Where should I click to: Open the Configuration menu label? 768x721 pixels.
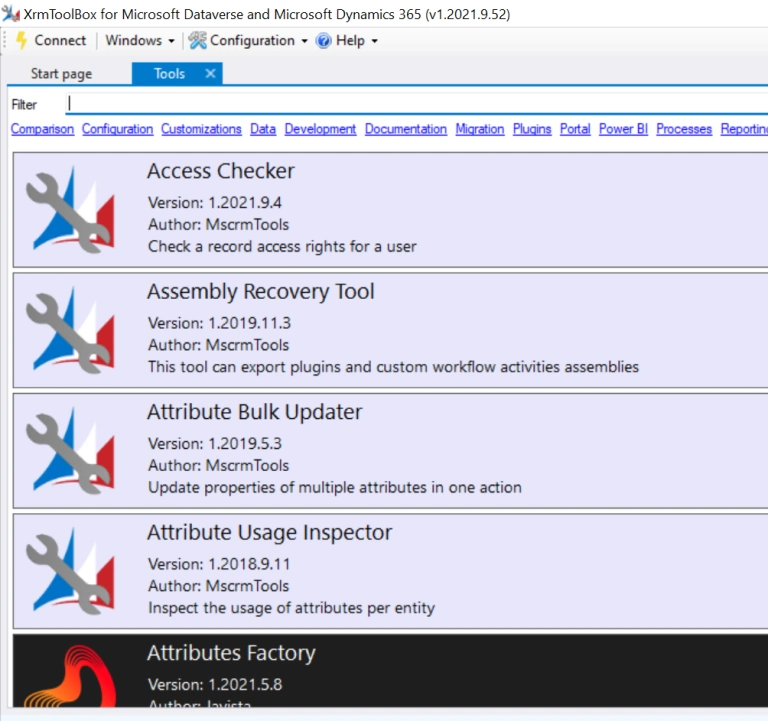pyautogui.click(x=252, y=41)
